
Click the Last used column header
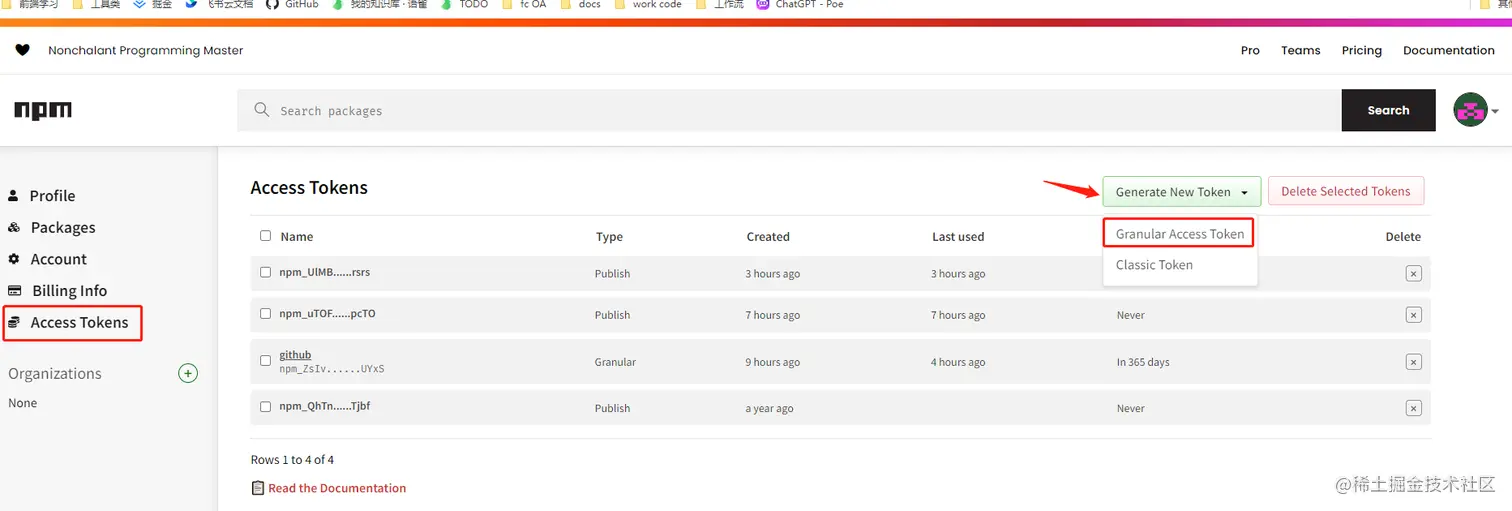958,237
